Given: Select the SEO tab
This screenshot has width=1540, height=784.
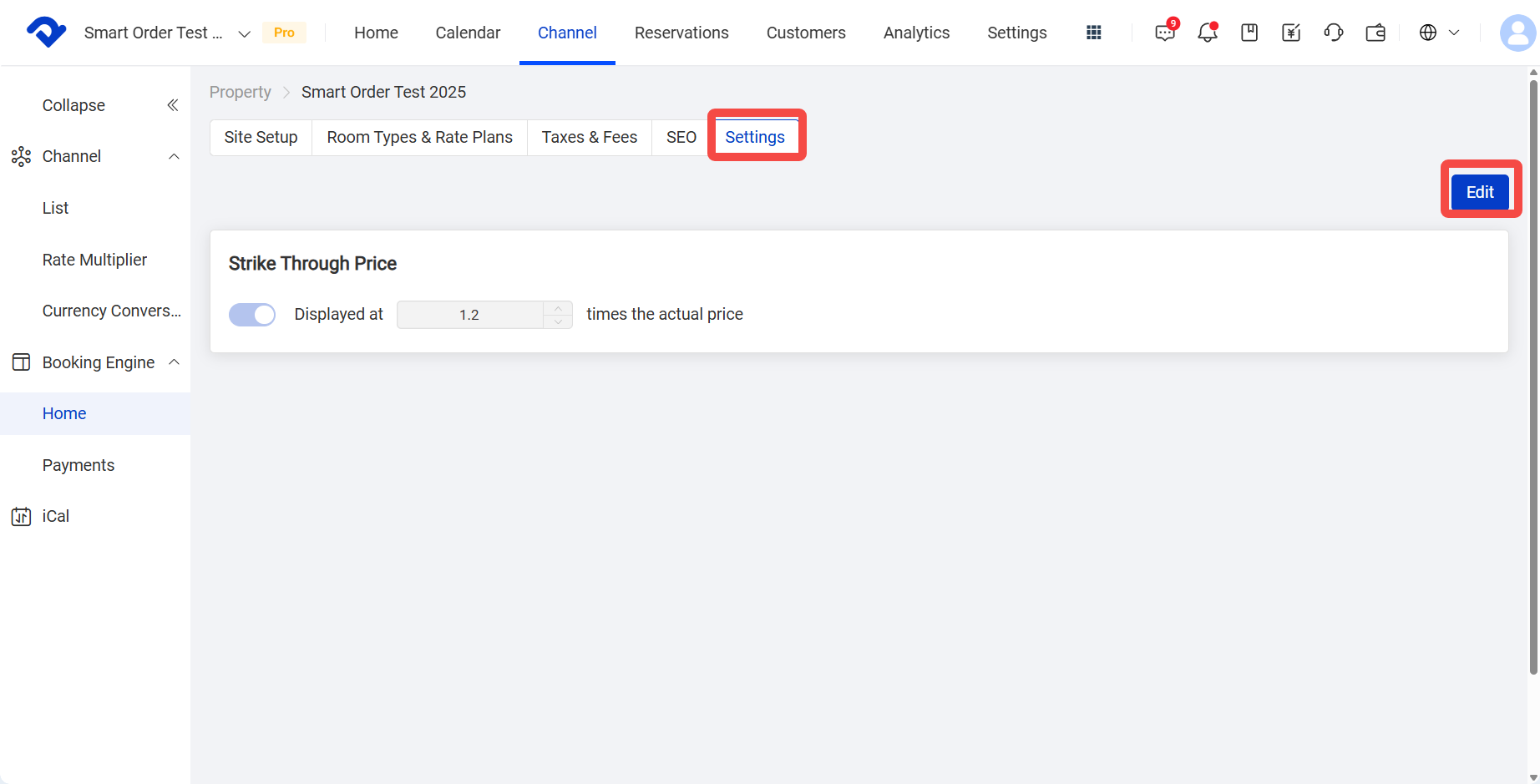Looking at the screenshot, I should pyautogui.click(x=681, y=137).
